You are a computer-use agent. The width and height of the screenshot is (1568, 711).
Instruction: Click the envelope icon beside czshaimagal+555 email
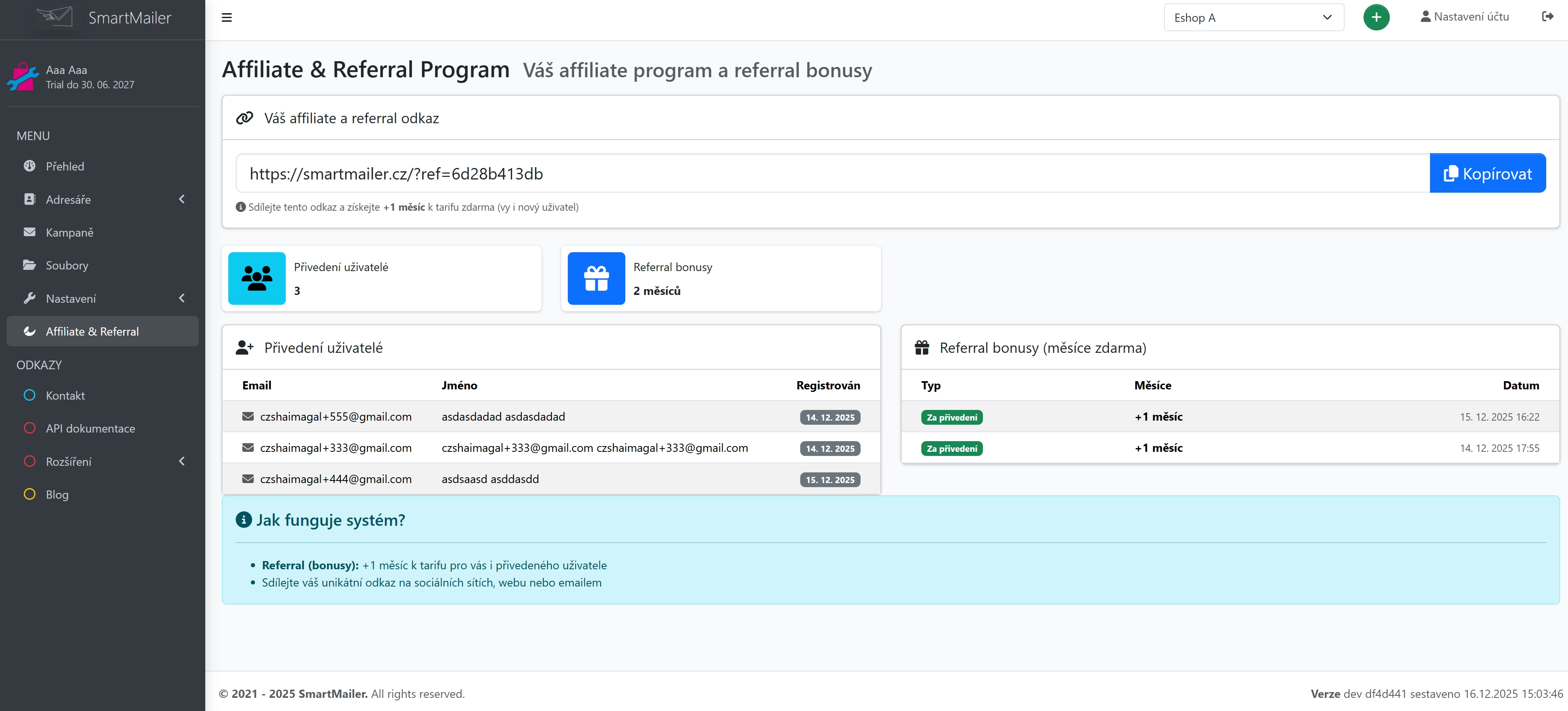(248, 416)
